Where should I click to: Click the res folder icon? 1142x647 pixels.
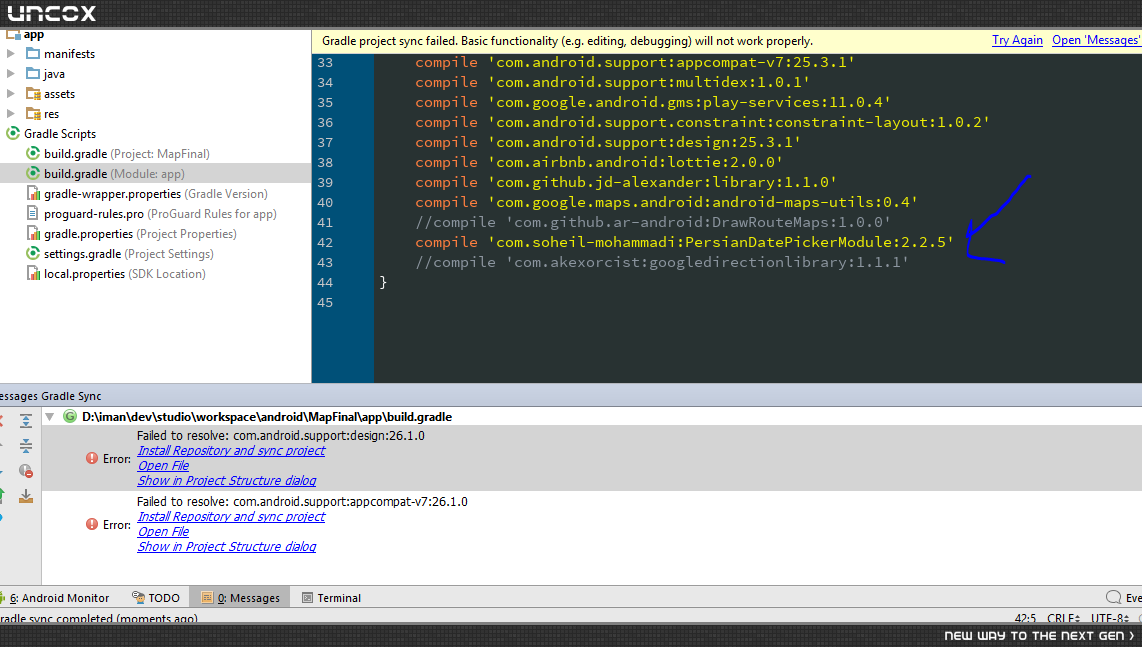(x=33, y=114)
